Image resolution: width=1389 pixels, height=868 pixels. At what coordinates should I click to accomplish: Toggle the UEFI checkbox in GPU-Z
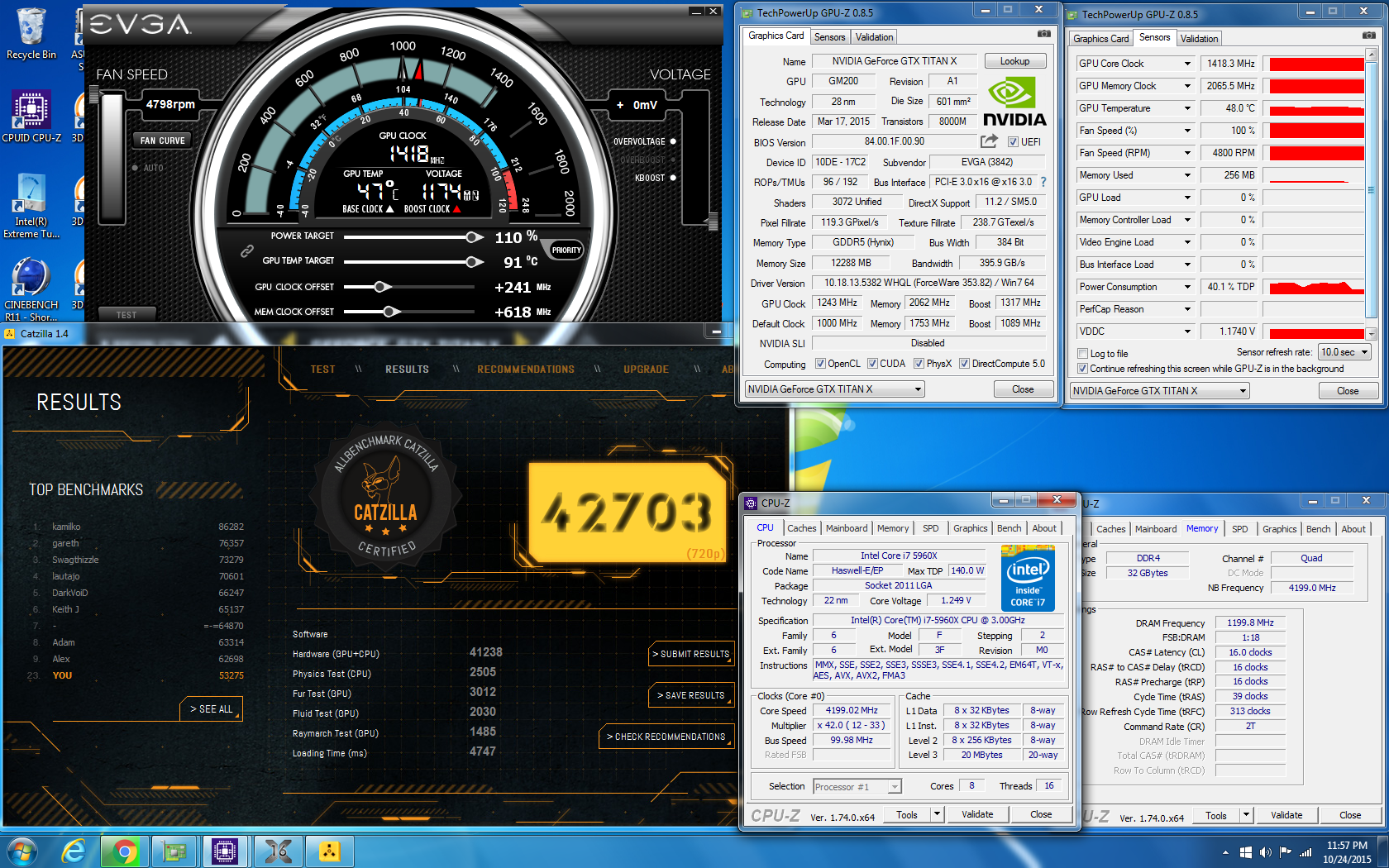coord(1013,142)
